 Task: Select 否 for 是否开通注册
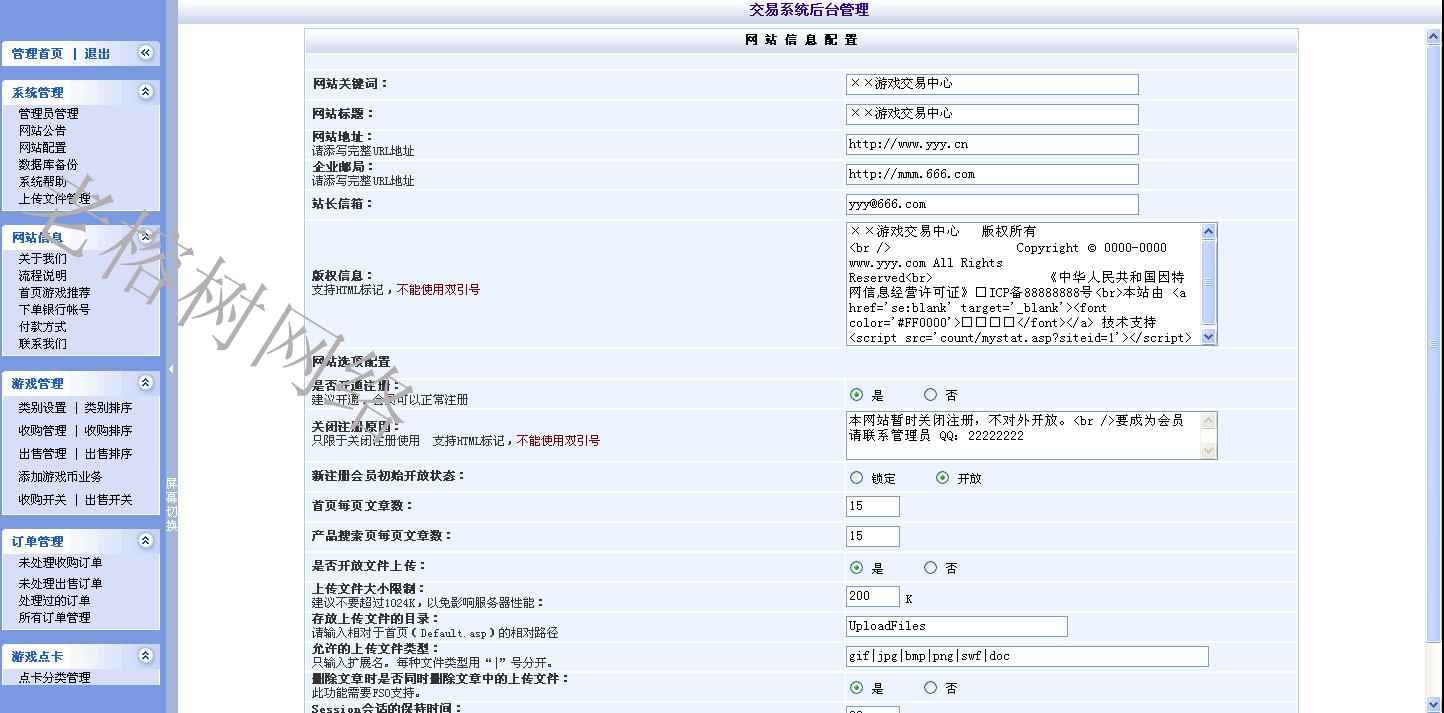(x=931, y=395)
